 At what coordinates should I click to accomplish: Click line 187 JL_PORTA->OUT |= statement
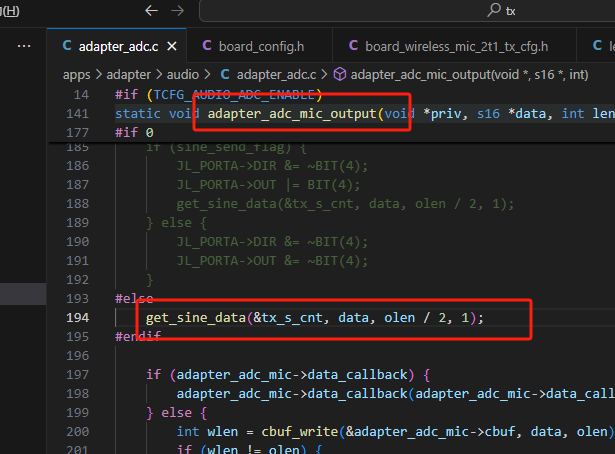[268, 185]
